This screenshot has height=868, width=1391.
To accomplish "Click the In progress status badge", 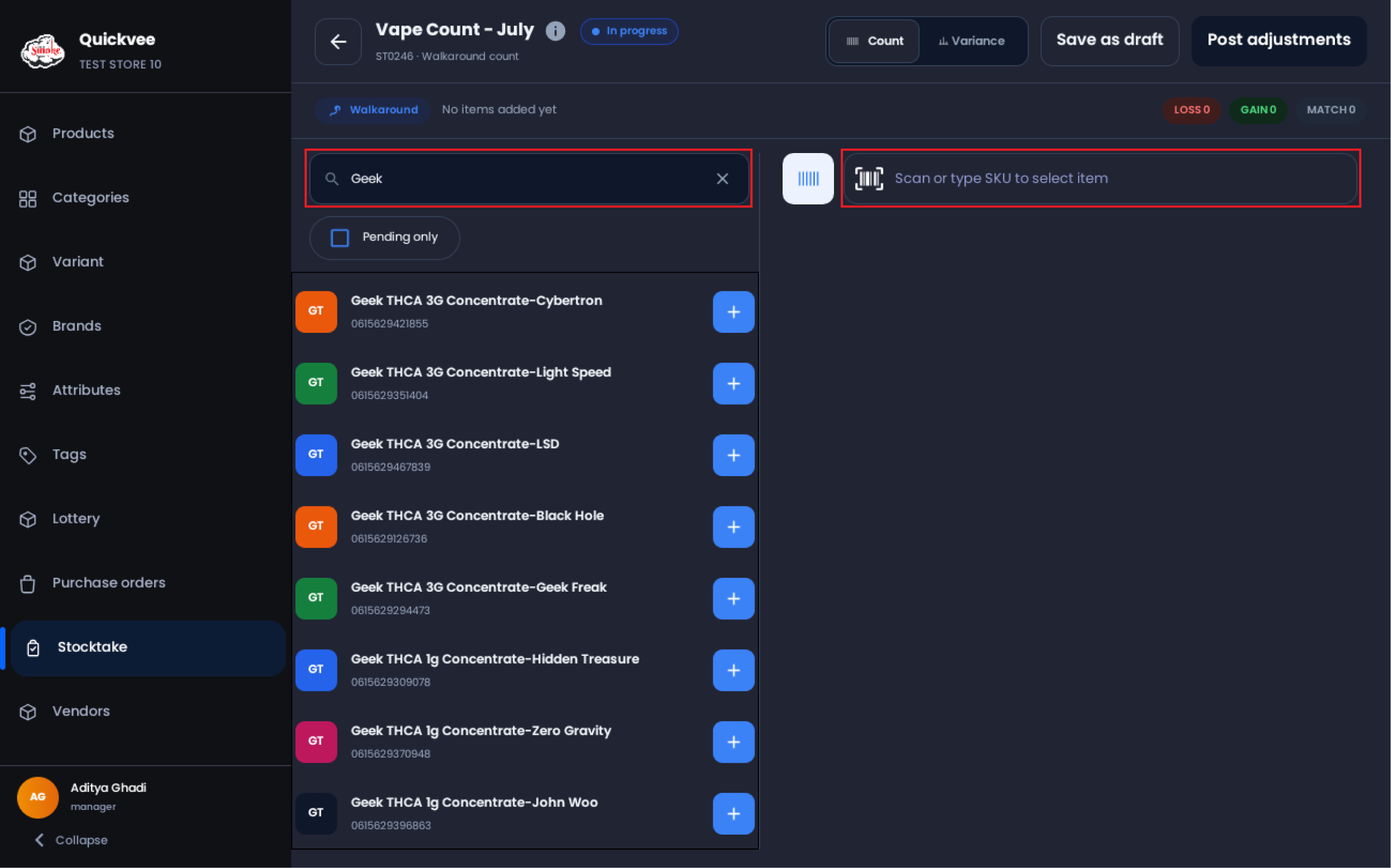I will [629, 31].
